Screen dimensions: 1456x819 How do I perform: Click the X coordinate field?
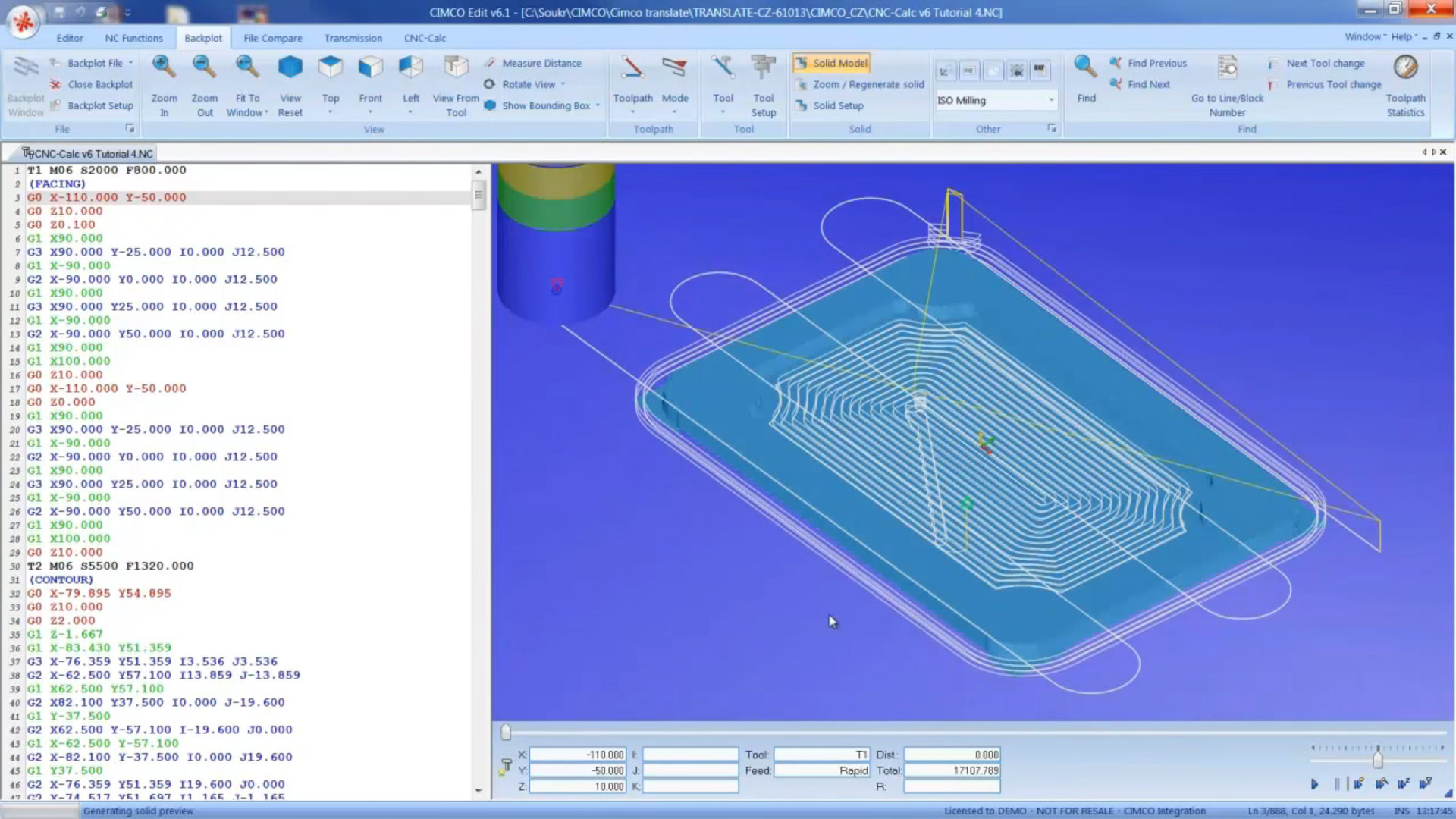(578, 755)
